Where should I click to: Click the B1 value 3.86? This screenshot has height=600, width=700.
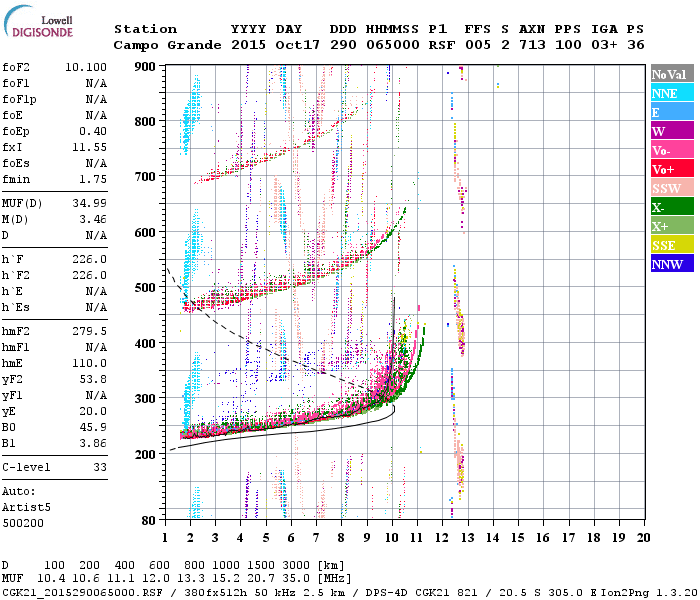click(93, 443)
